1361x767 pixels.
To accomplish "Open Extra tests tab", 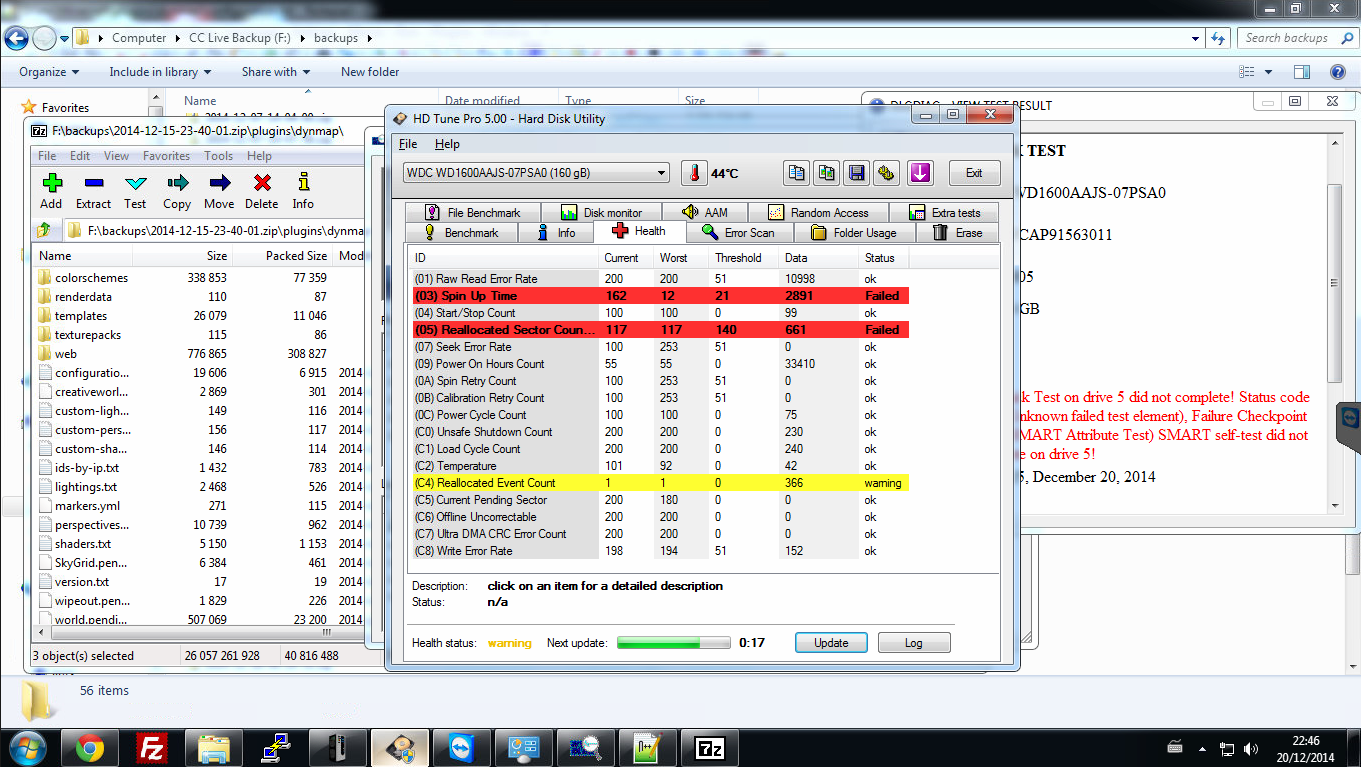I will pyautogui.click(x=946, y=212).
